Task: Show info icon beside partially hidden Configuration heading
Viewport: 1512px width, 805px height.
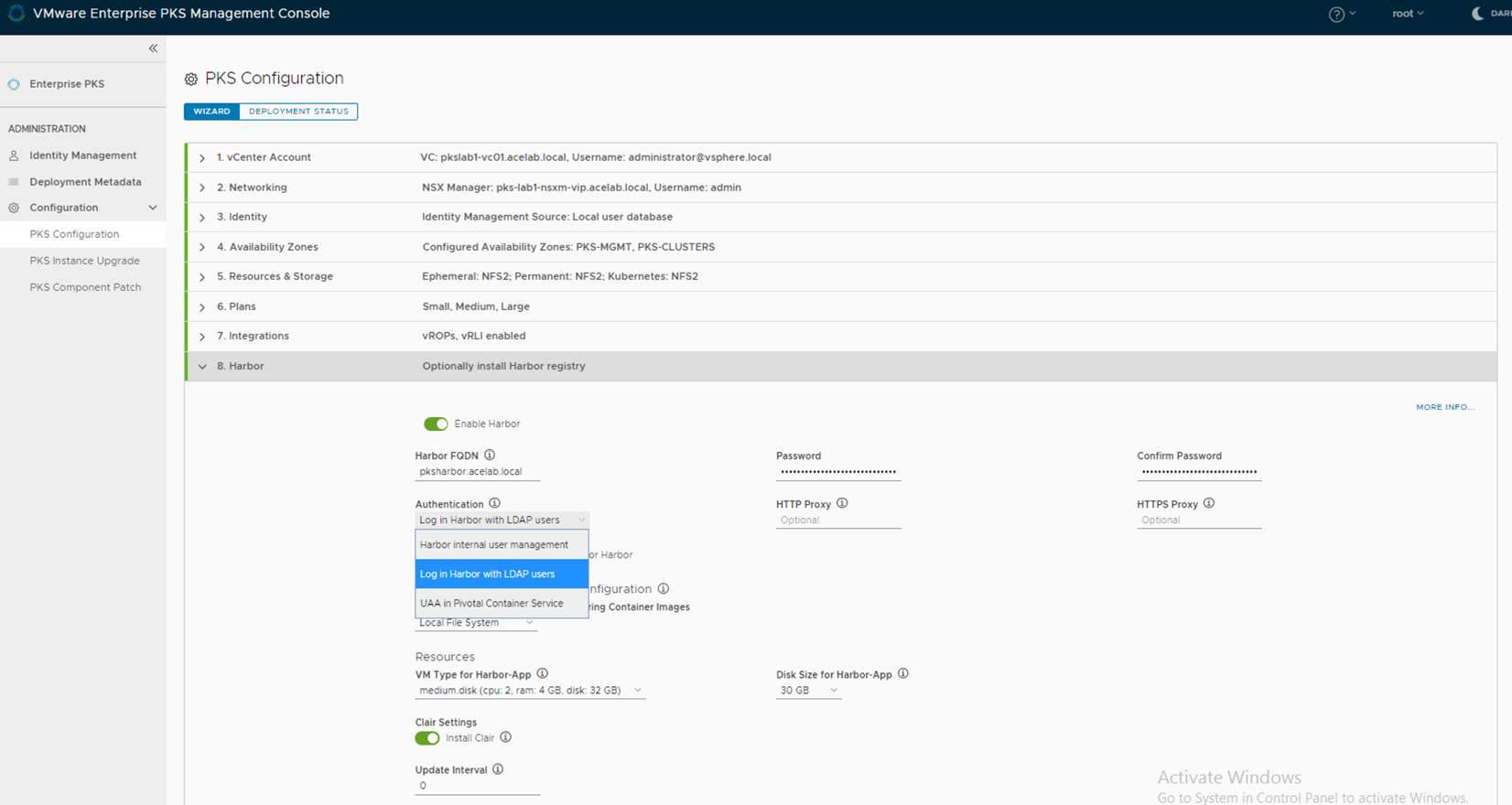Action: coord(664,588)
